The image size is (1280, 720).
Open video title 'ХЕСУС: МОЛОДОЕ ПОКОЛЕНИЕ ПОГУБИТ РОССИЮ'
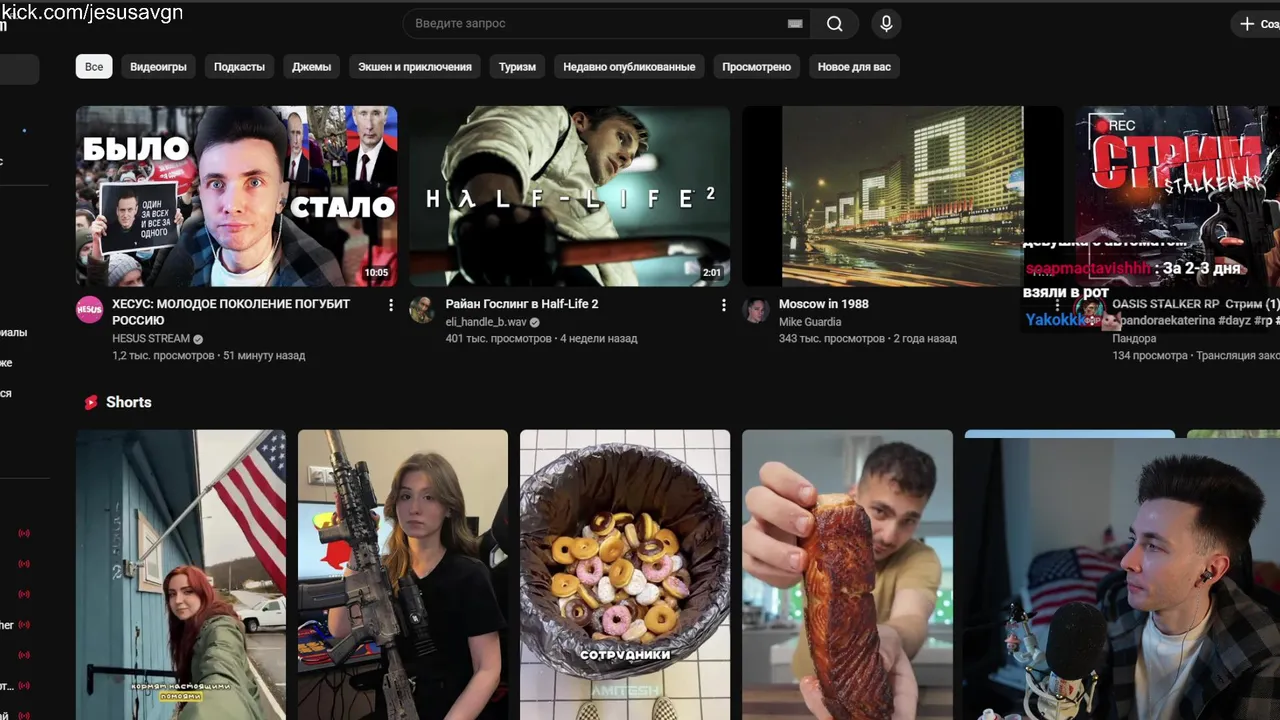click(x=231, y=312)
